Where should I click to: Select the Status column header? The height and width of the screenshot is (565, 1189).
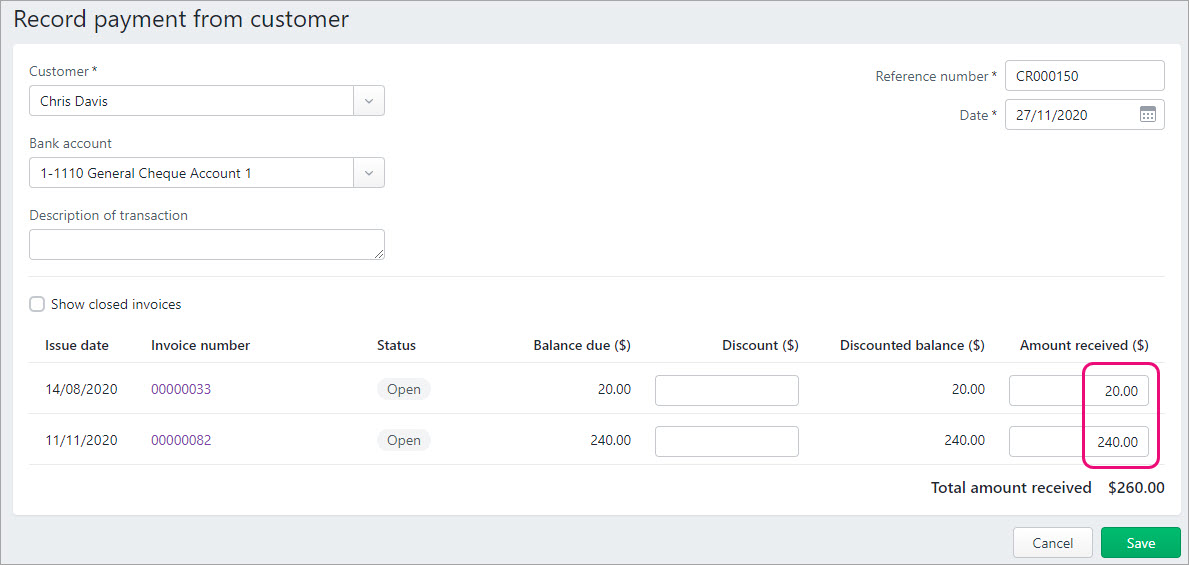pyautogui.click(x=397, y=346)
